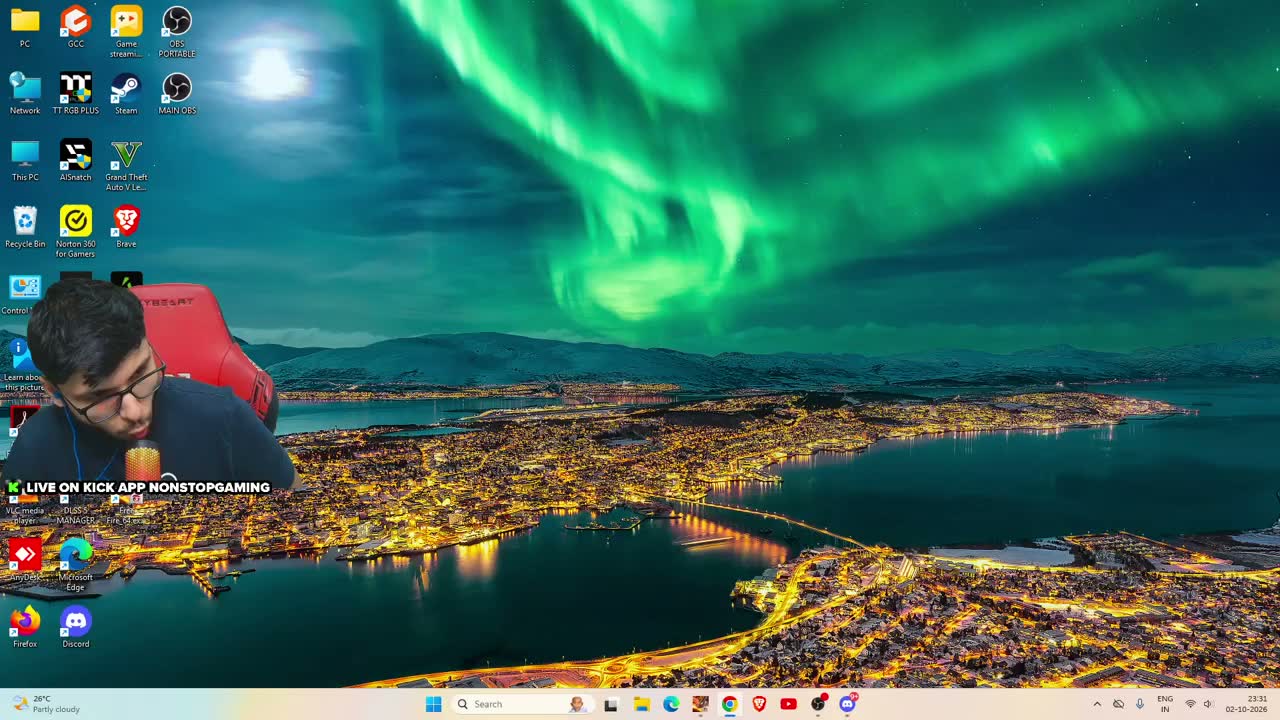Viewport: 1280px width, 720px height.
Task: Click the microphone tray icon
Action: tap(1140, 704)
